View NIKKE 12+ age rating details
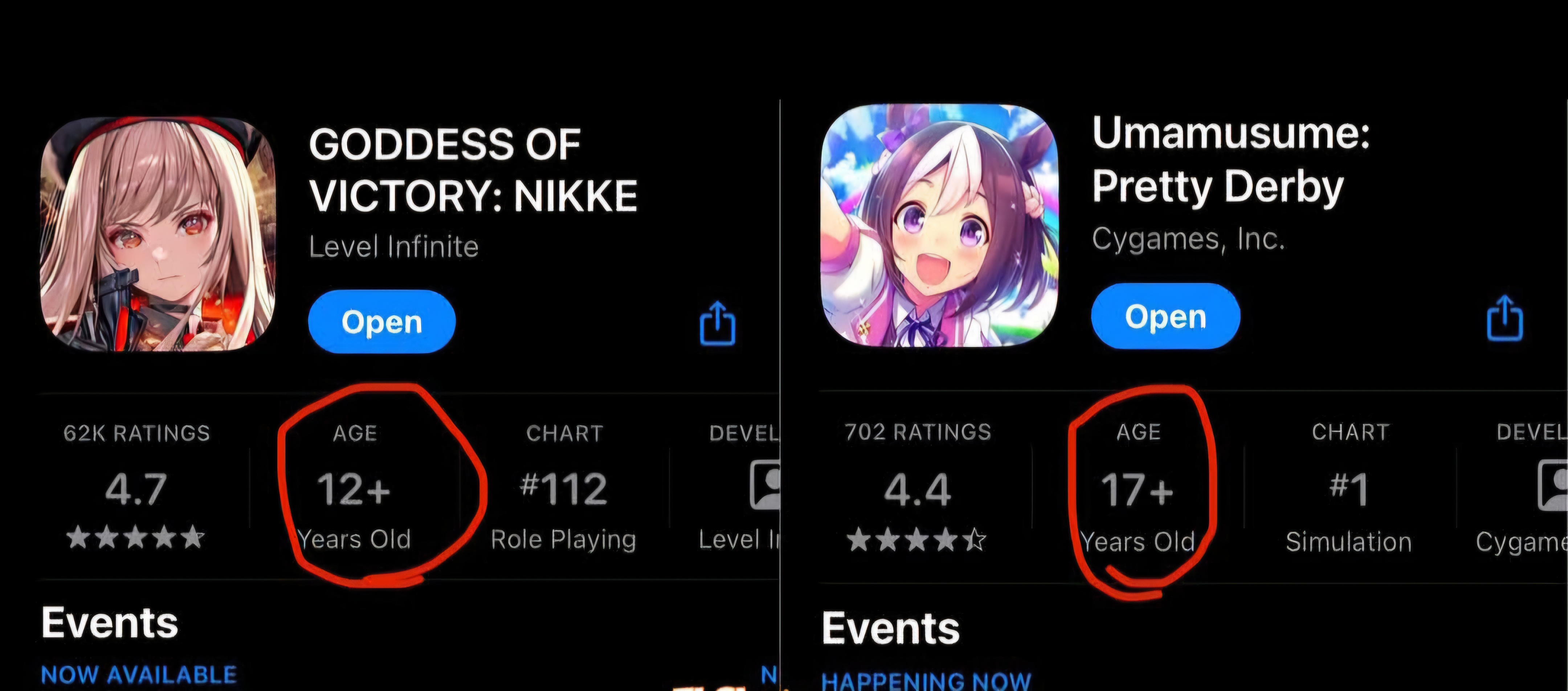1568x691 pixels. pos(354,487)
